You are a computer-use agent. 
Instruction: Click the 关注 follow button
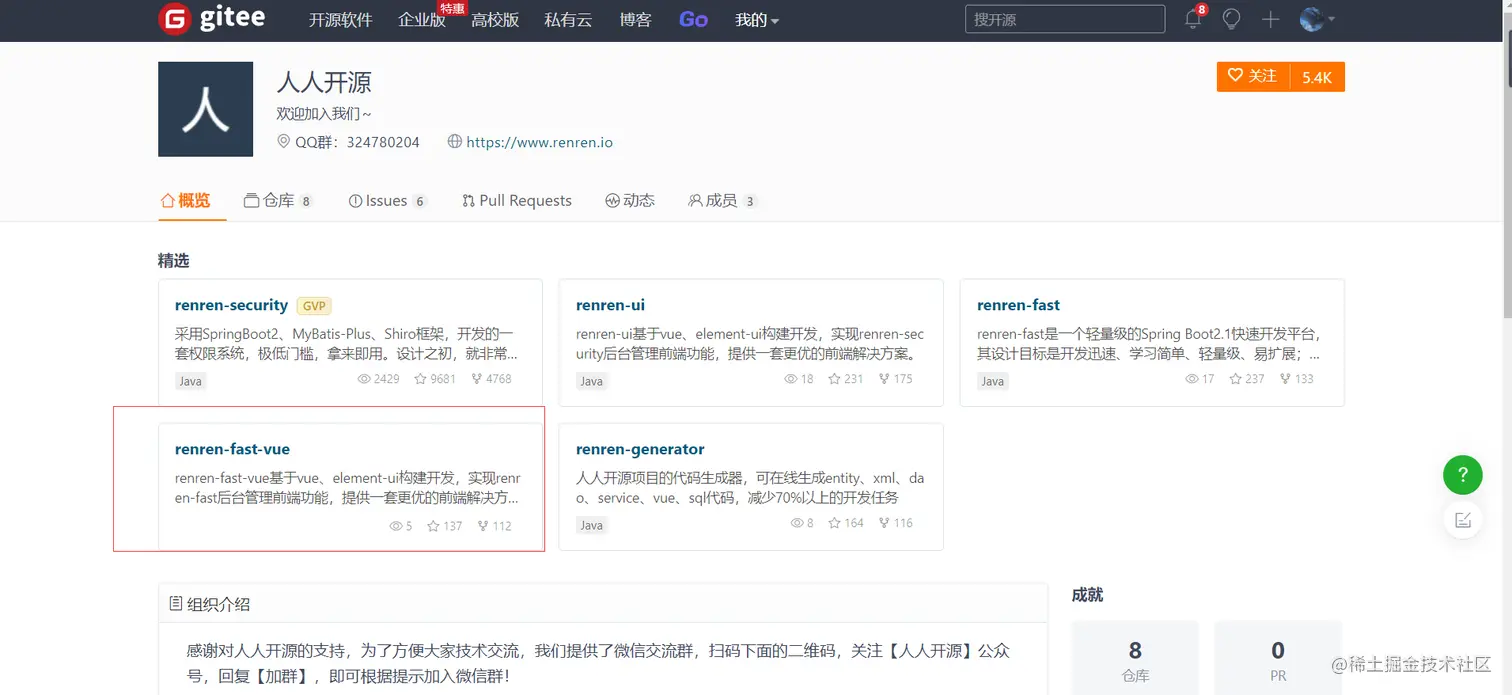click(1252, 76)
